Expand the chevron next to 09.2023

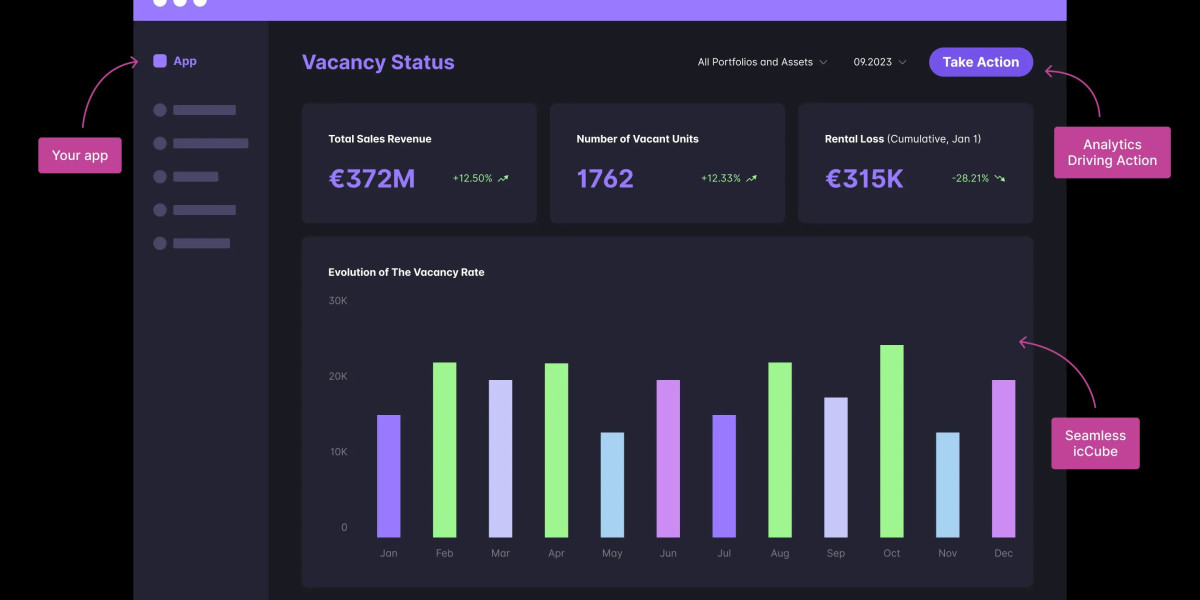(902, 62)
